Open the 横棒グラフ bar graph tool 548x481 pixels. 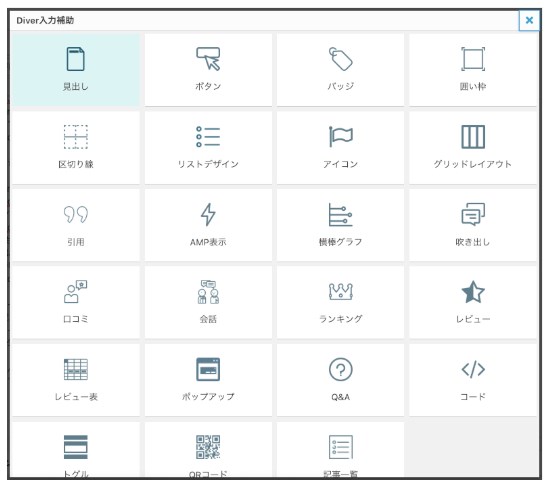click(x=340, y=225)
